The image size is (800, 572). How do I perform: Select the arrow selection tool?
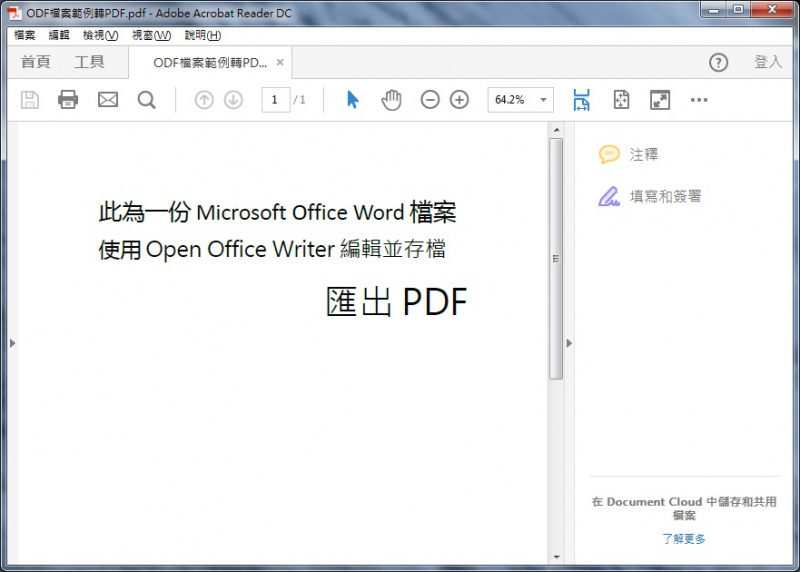[352, 100]
